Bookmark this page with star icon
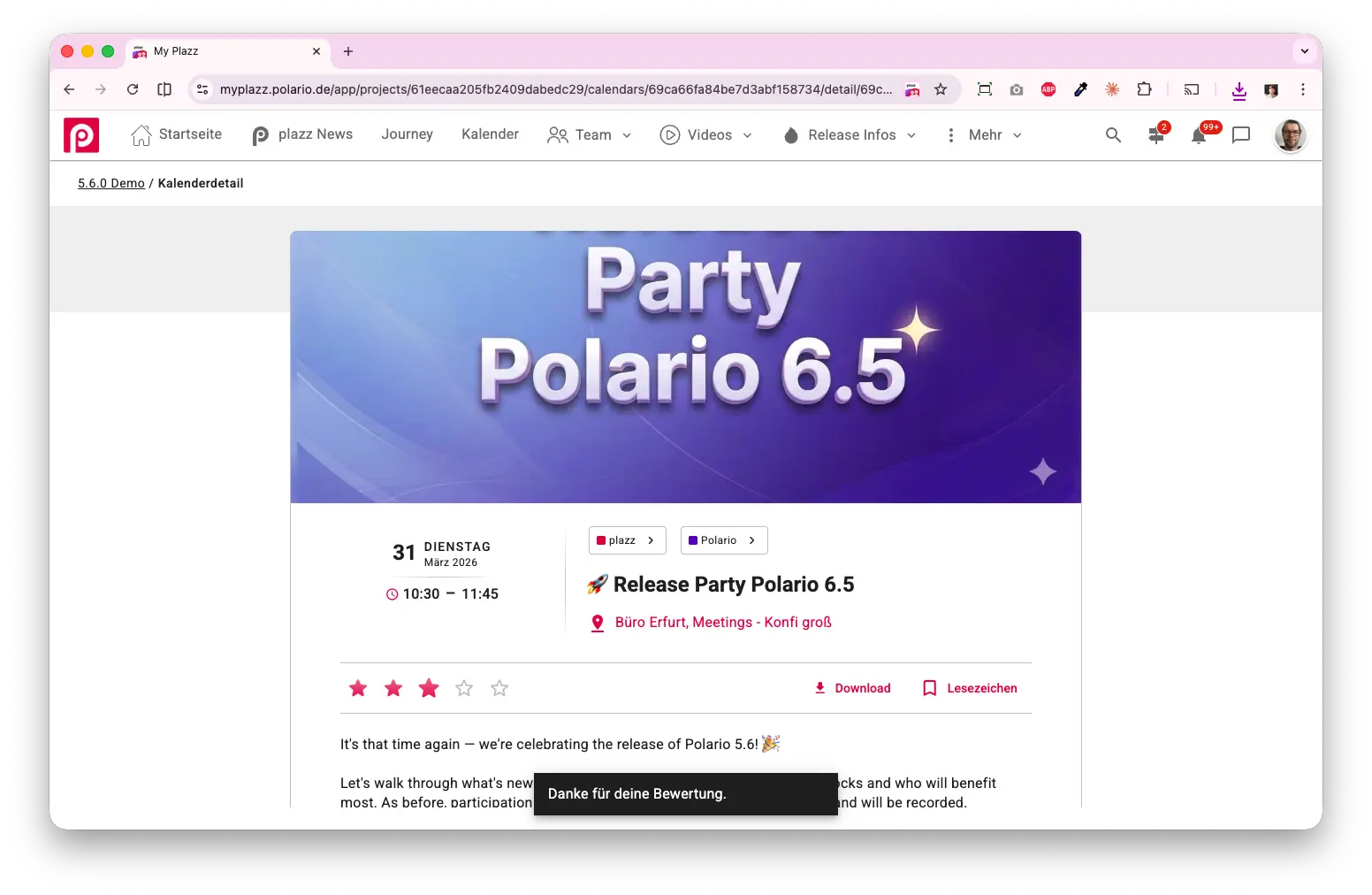Image resolution: width=1372 pixels, height=895 pixels. [941, 89]
